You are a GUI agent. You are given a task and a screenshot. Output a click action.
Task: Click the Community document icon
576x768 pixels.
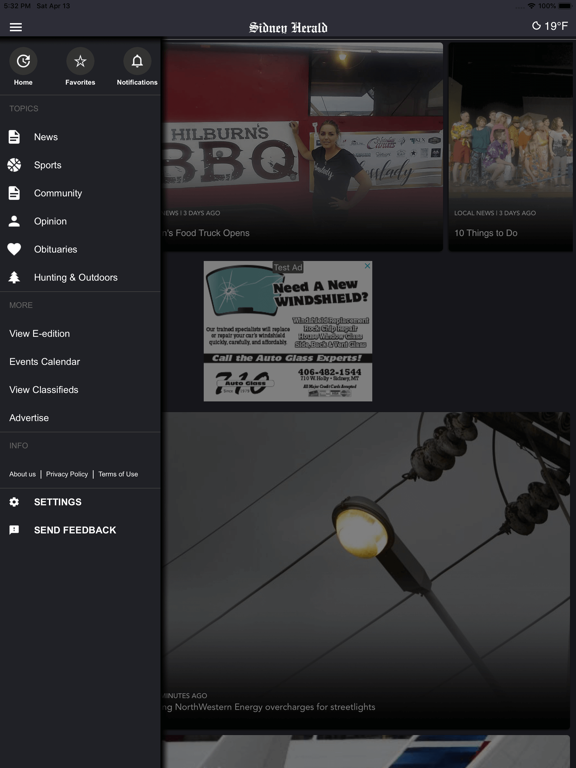pyautogui.click(x=14, y=193)
